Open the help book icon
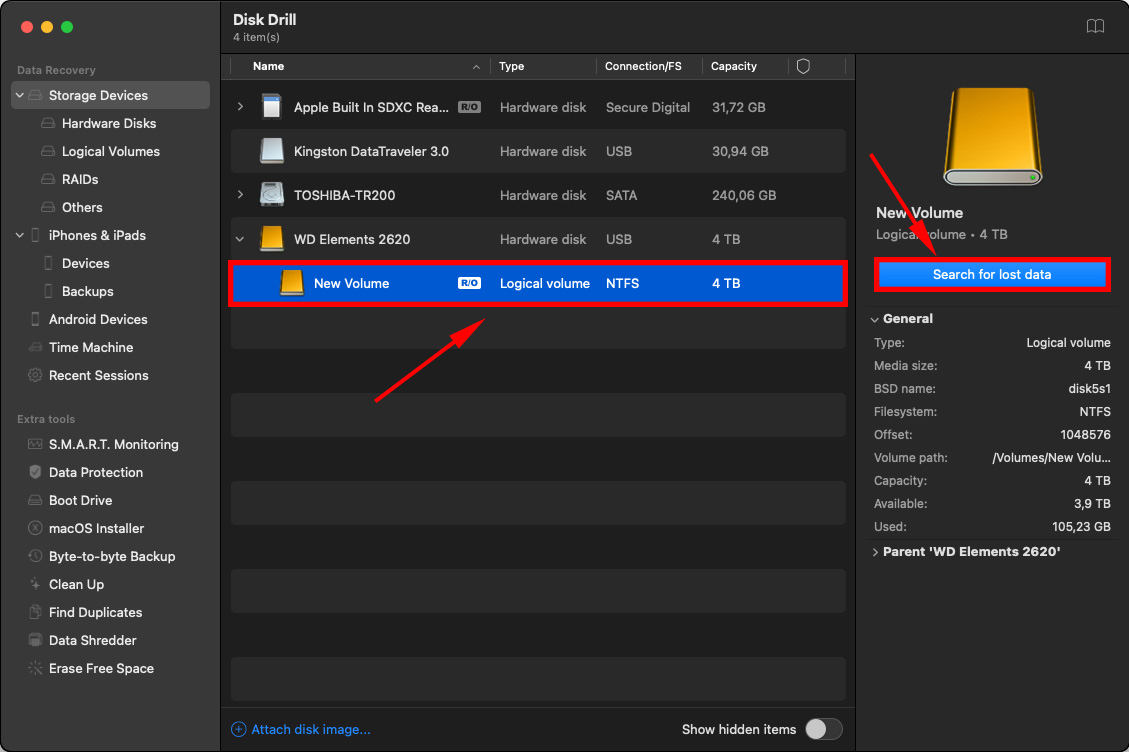Screen dimensions: 1129x752 click(1094, 26)
